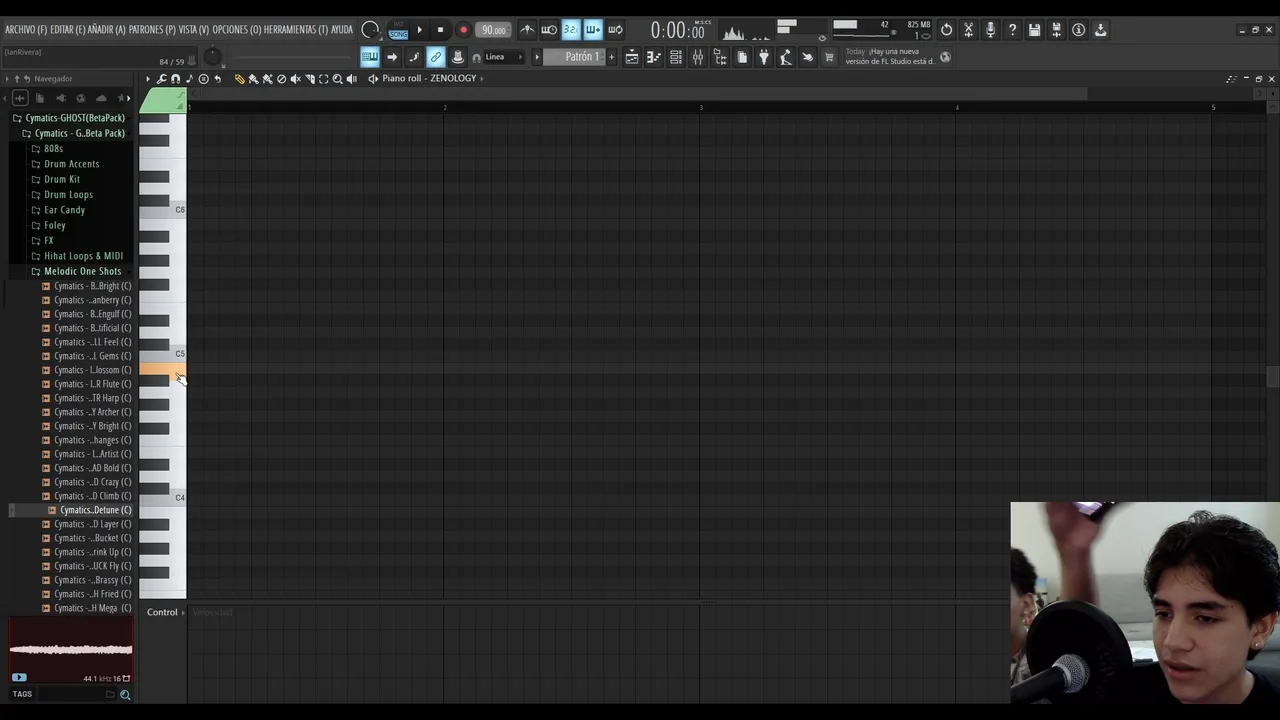This screenshot has width=1280, height=720.
Task: Choose the Select tool in piano roll
Action: 323,78
